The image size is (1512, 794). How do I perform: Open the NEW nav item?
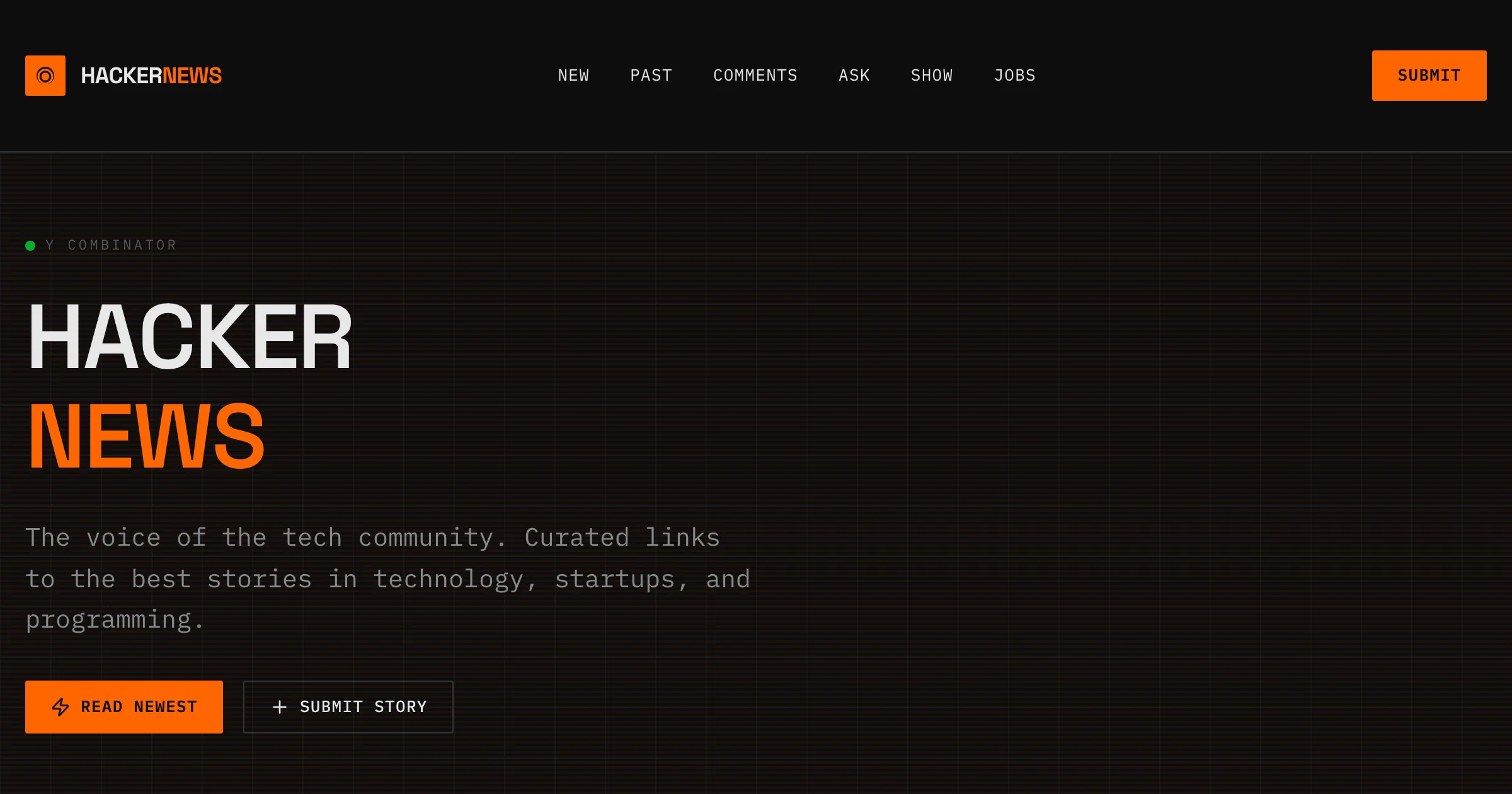pos(573,76)
